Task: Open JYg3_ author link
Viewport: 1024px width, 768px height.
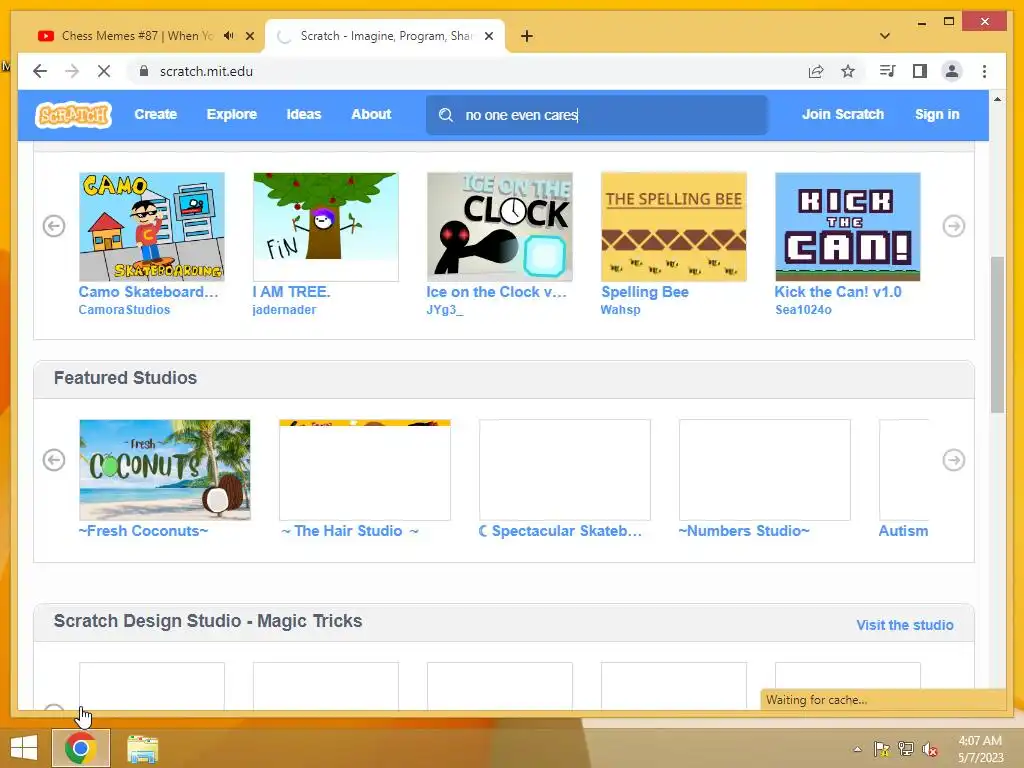Action: 445,310
